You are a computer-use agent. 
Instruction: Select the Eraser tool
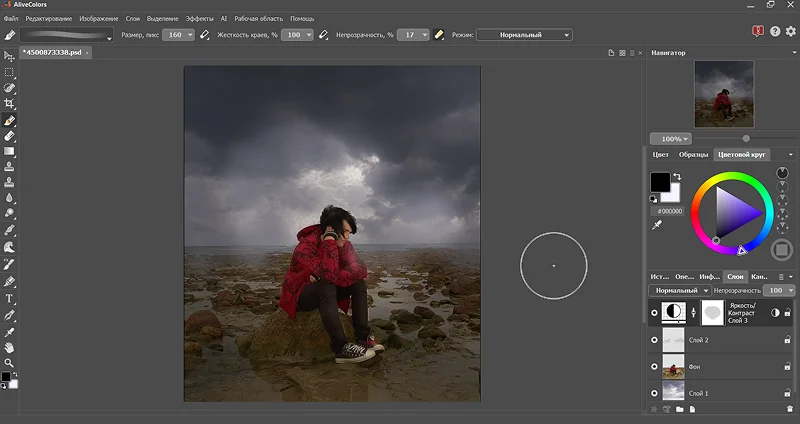(9, 136)
